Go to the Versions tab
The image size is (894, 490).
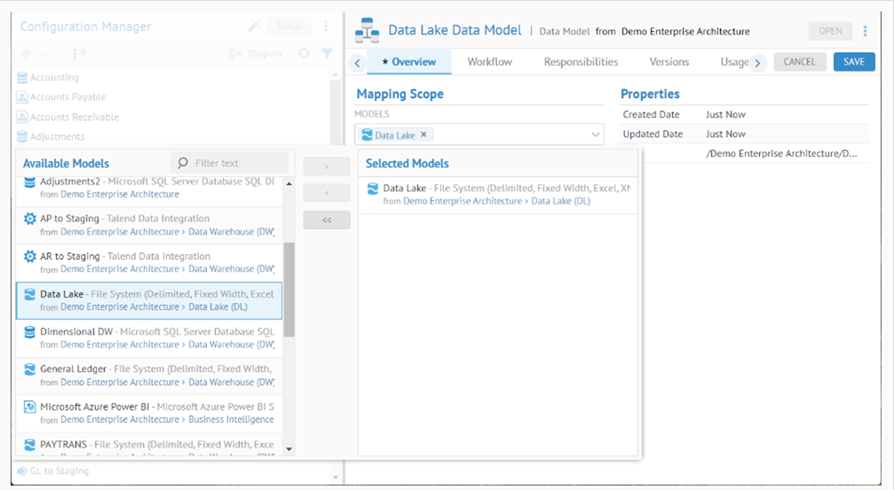[x=669, y=62]
